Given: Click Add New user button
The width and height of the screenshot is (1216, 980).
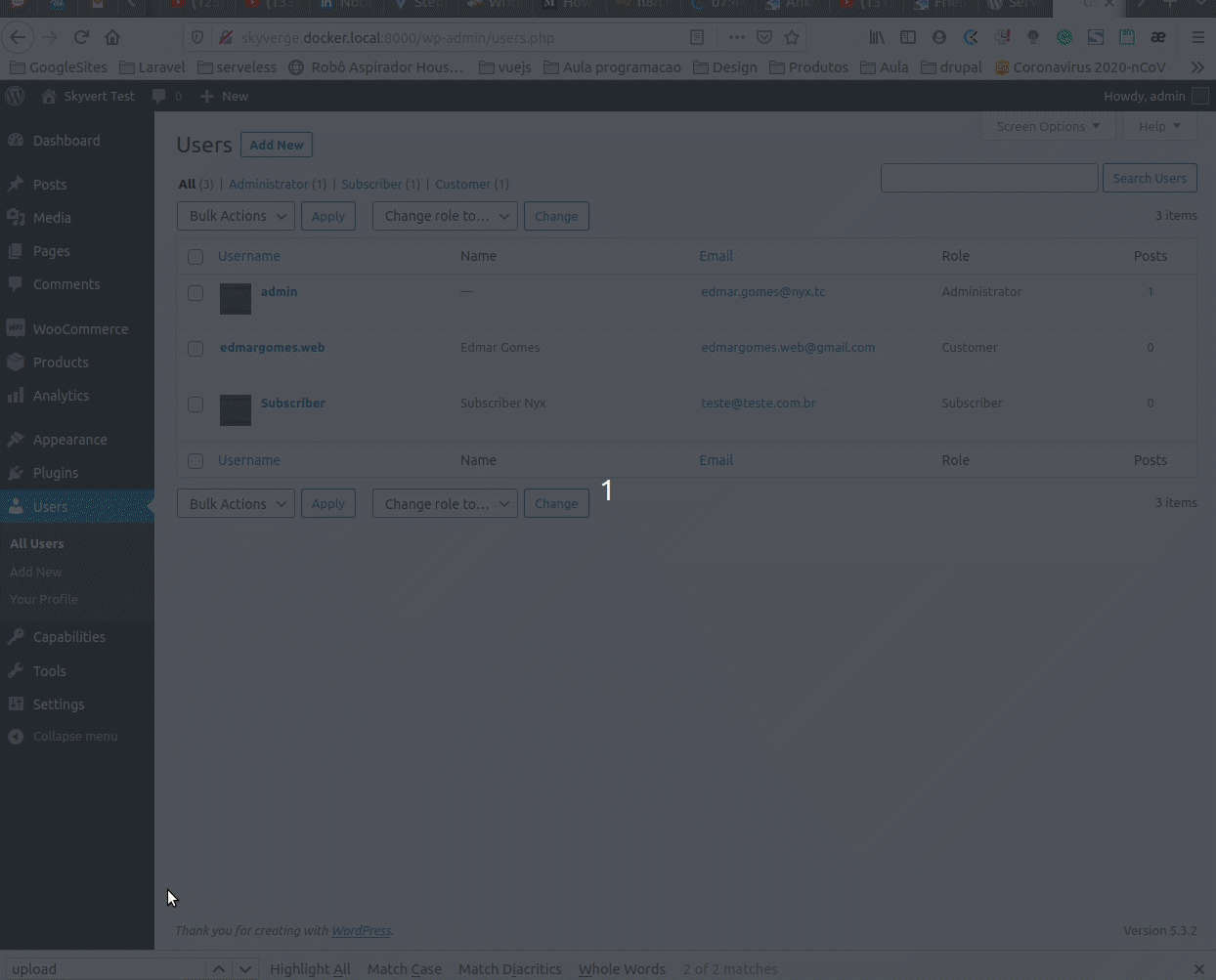Looking at the screenshot, I should tap(277, 145).
